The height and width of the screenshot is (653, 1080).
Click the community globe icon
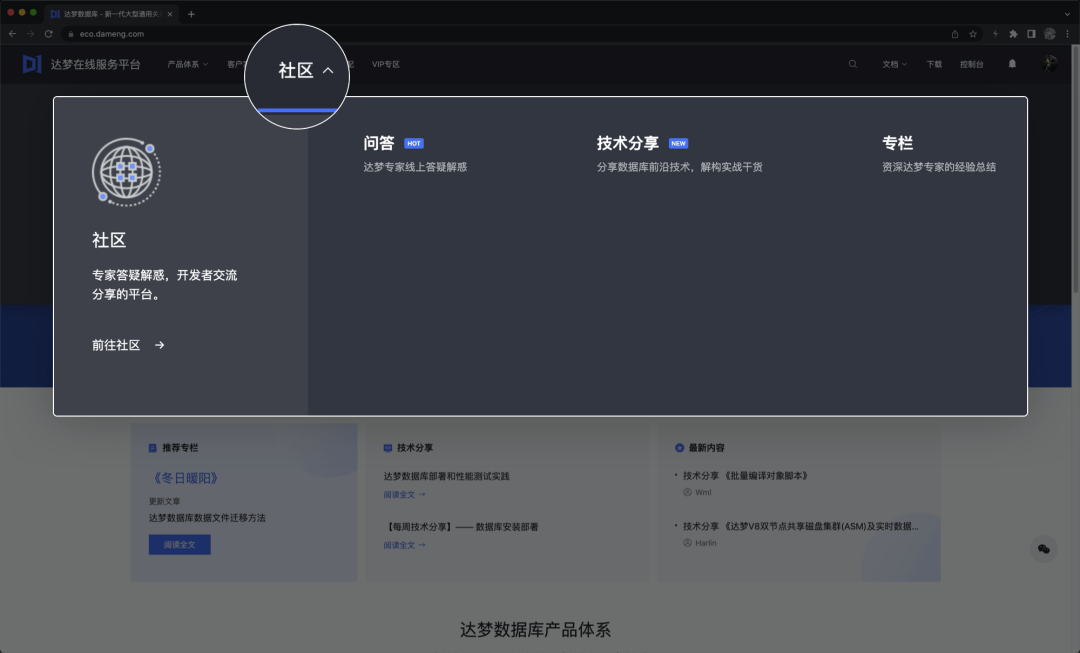pos(127,172)
